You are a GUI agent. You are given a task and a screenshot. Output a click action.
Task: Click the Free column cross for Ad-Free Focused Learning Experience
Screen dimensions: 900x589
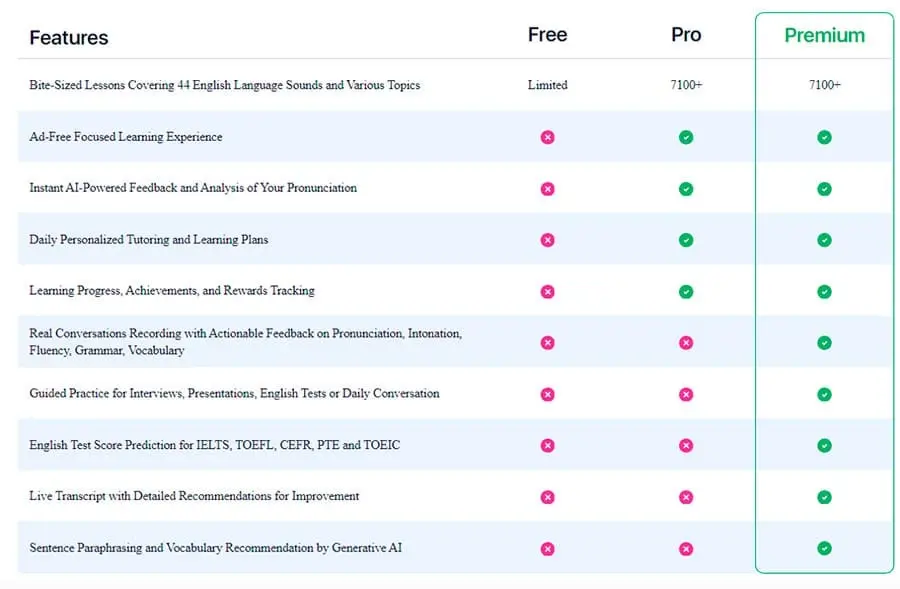pos(548,137)
